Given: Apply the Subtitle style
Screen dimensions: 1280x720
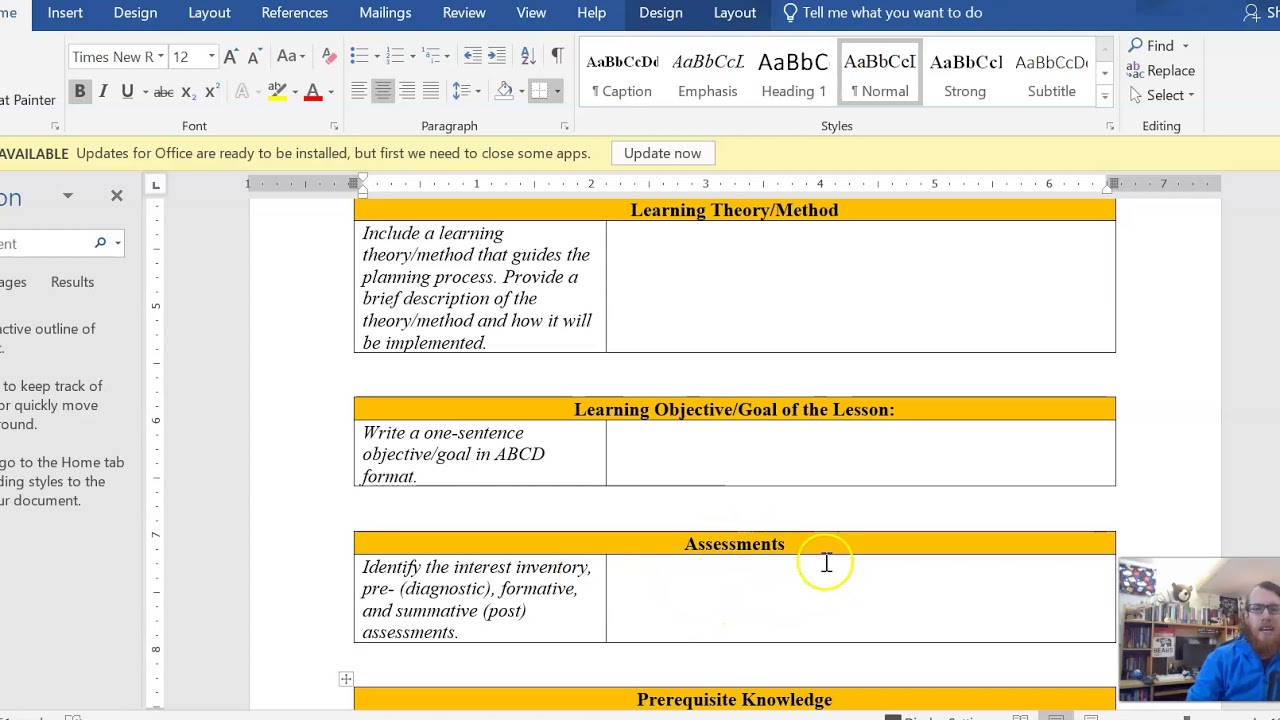Looking at the screenshot, I should click(1051, 73).
